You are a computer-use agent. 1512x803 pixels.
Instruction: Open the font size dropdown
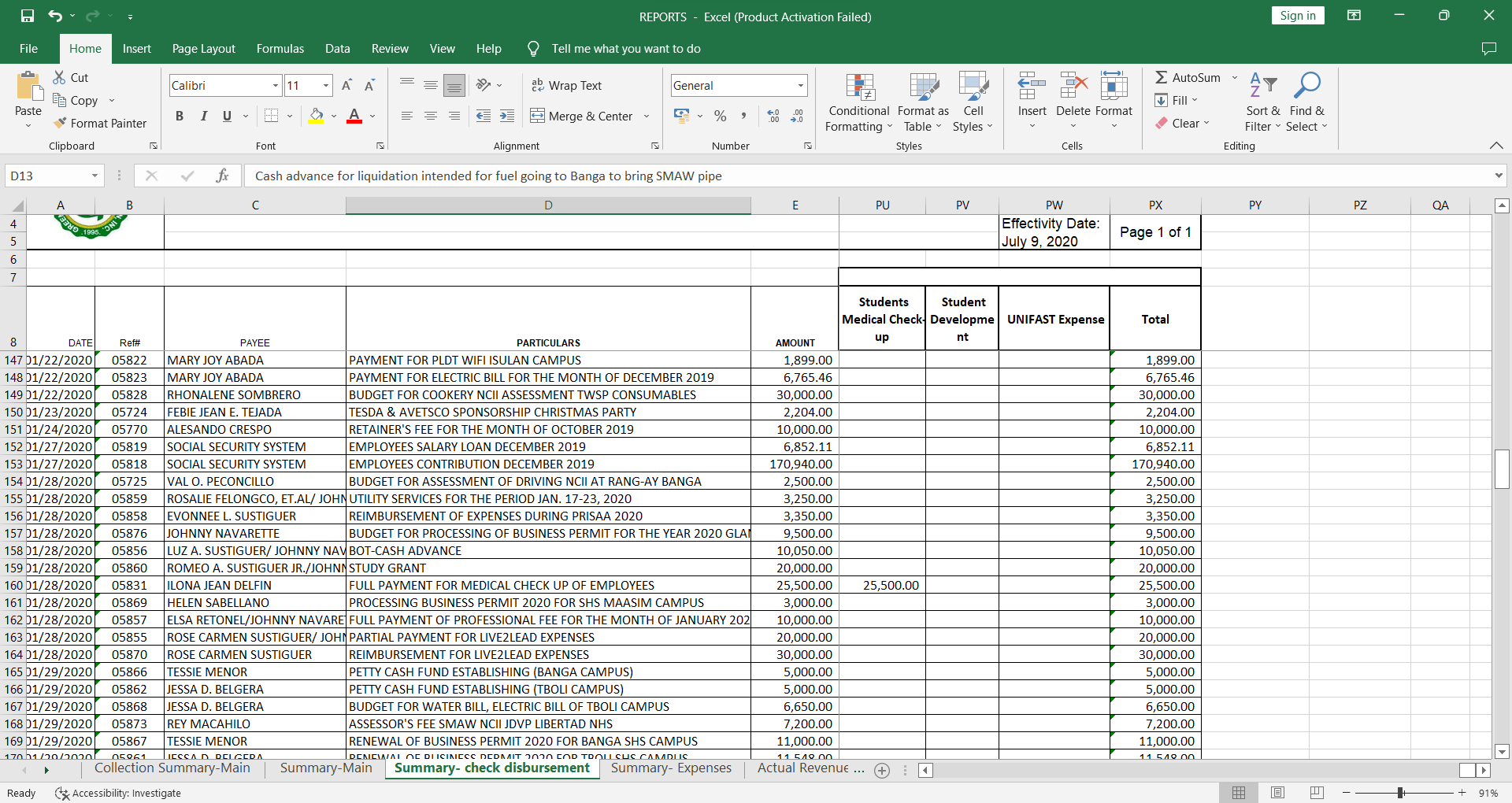326,85
